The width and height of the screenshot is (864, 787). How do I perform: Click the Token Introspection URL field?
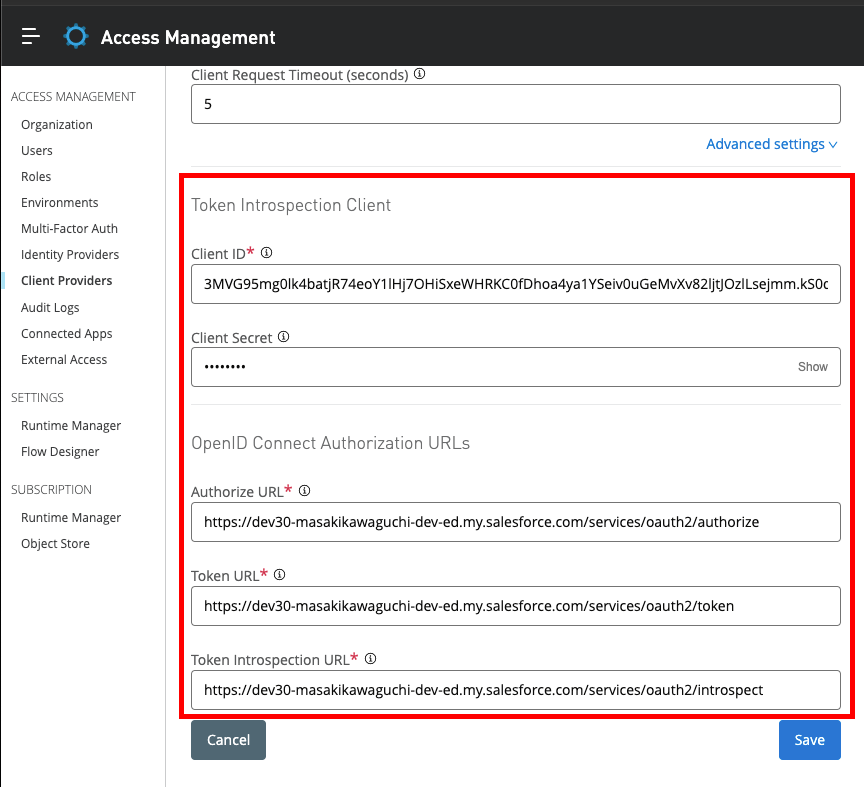pos(515,690)
